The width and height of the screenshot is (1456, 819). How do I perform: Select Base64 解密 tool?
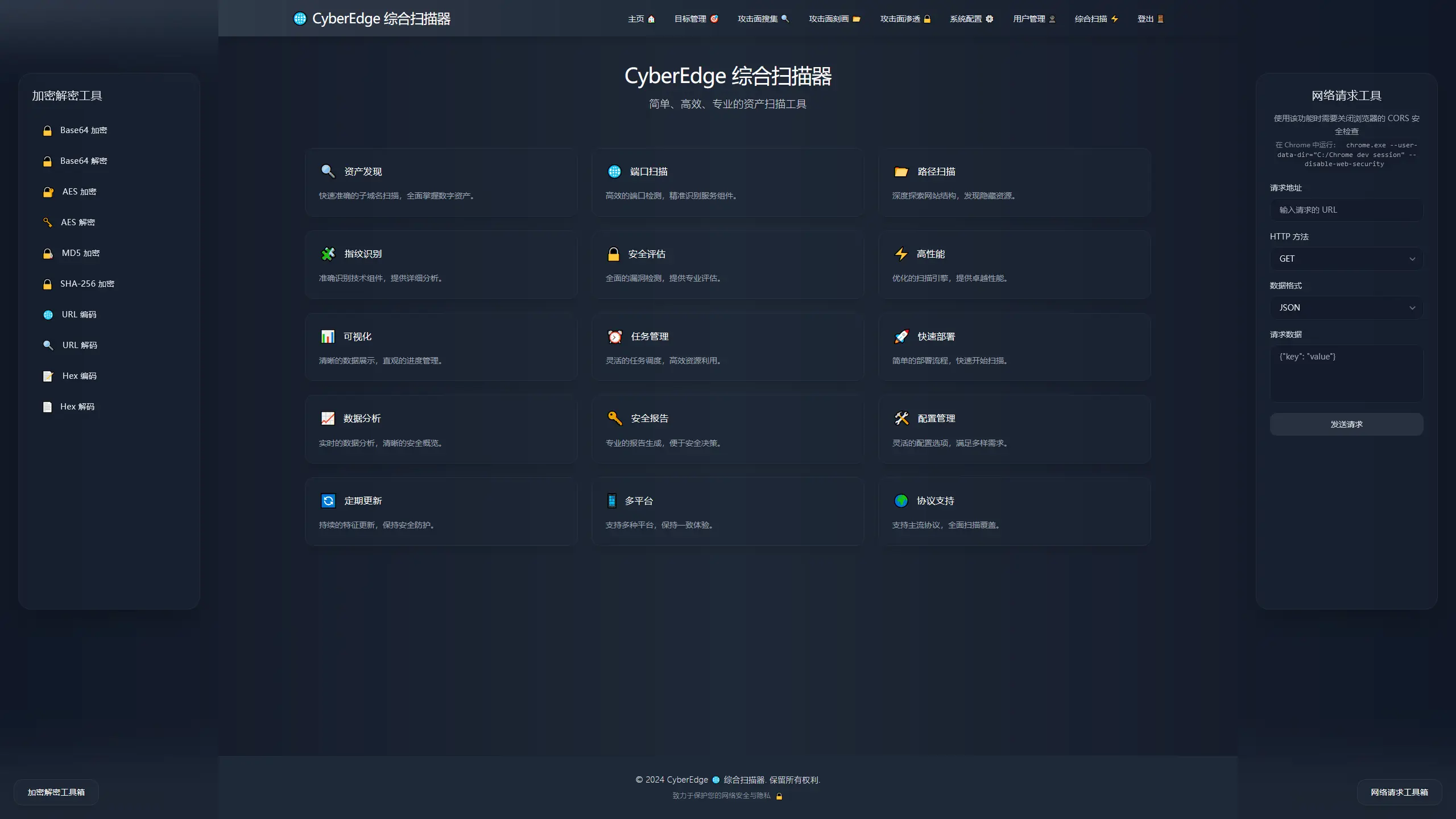click(x=109, y=161)
